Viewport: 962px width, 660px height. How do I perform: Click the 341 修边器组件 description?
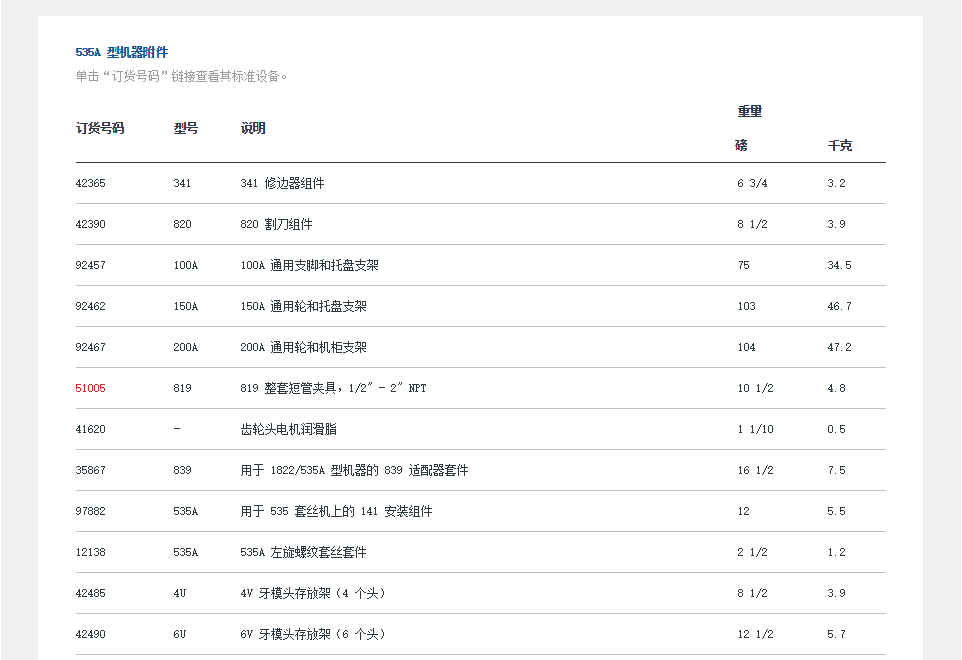coord(282,184)
